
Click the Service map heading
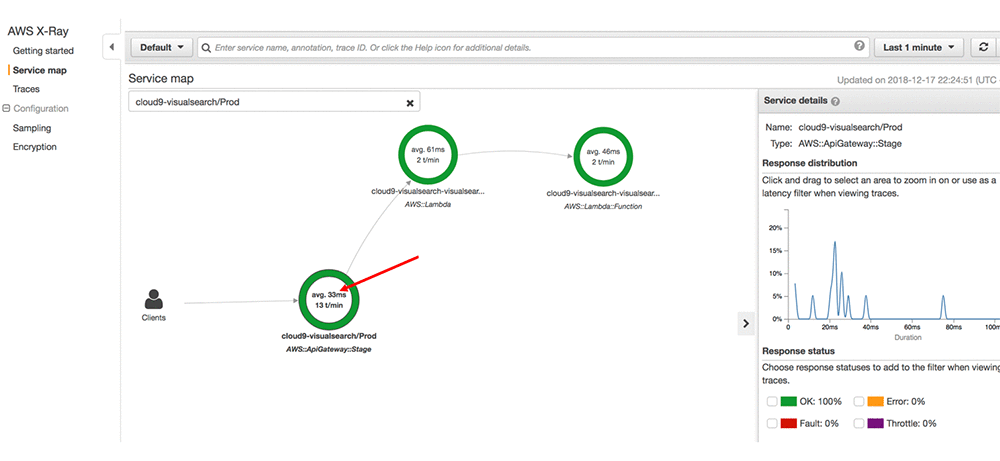coord(161,78)
